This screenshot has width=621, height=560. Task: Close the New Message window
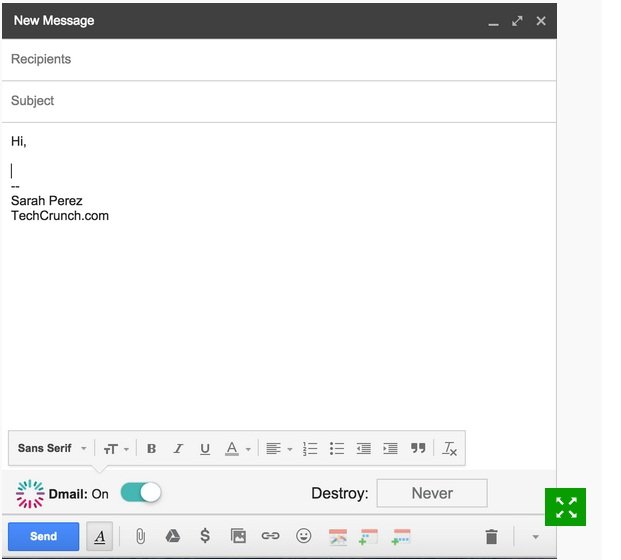541,21
